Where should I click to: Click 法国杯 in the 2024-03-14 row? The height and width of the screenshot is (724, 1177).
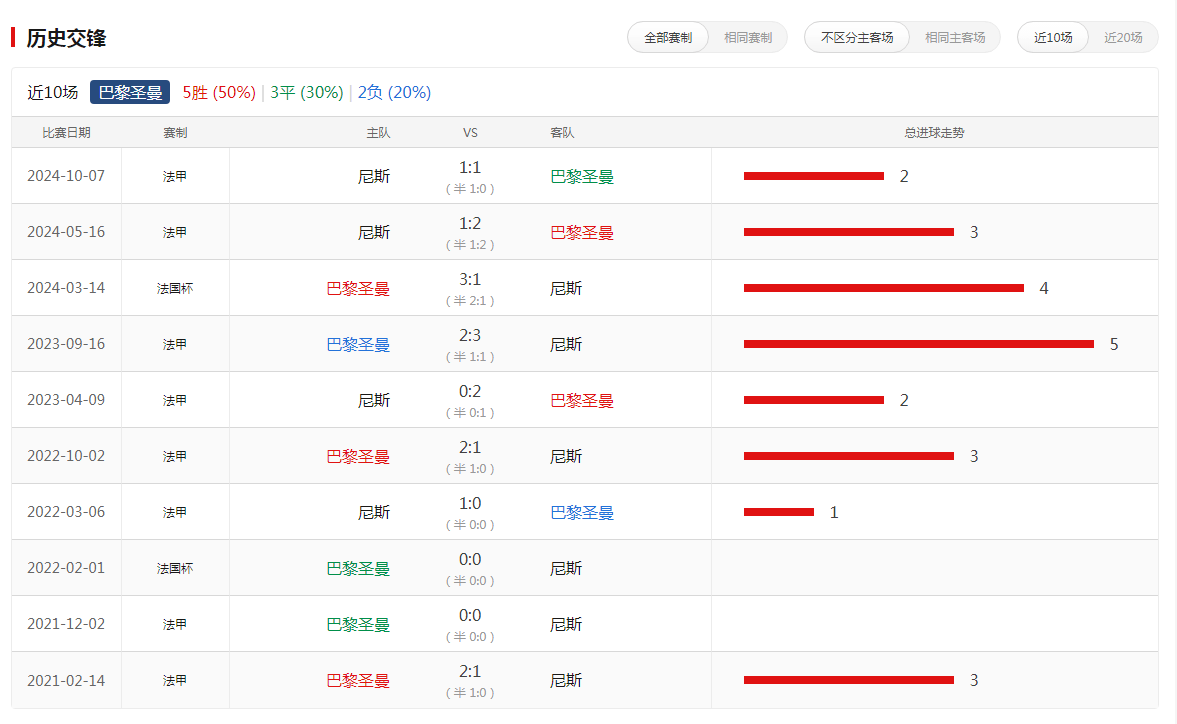click(x=175, y=288)
